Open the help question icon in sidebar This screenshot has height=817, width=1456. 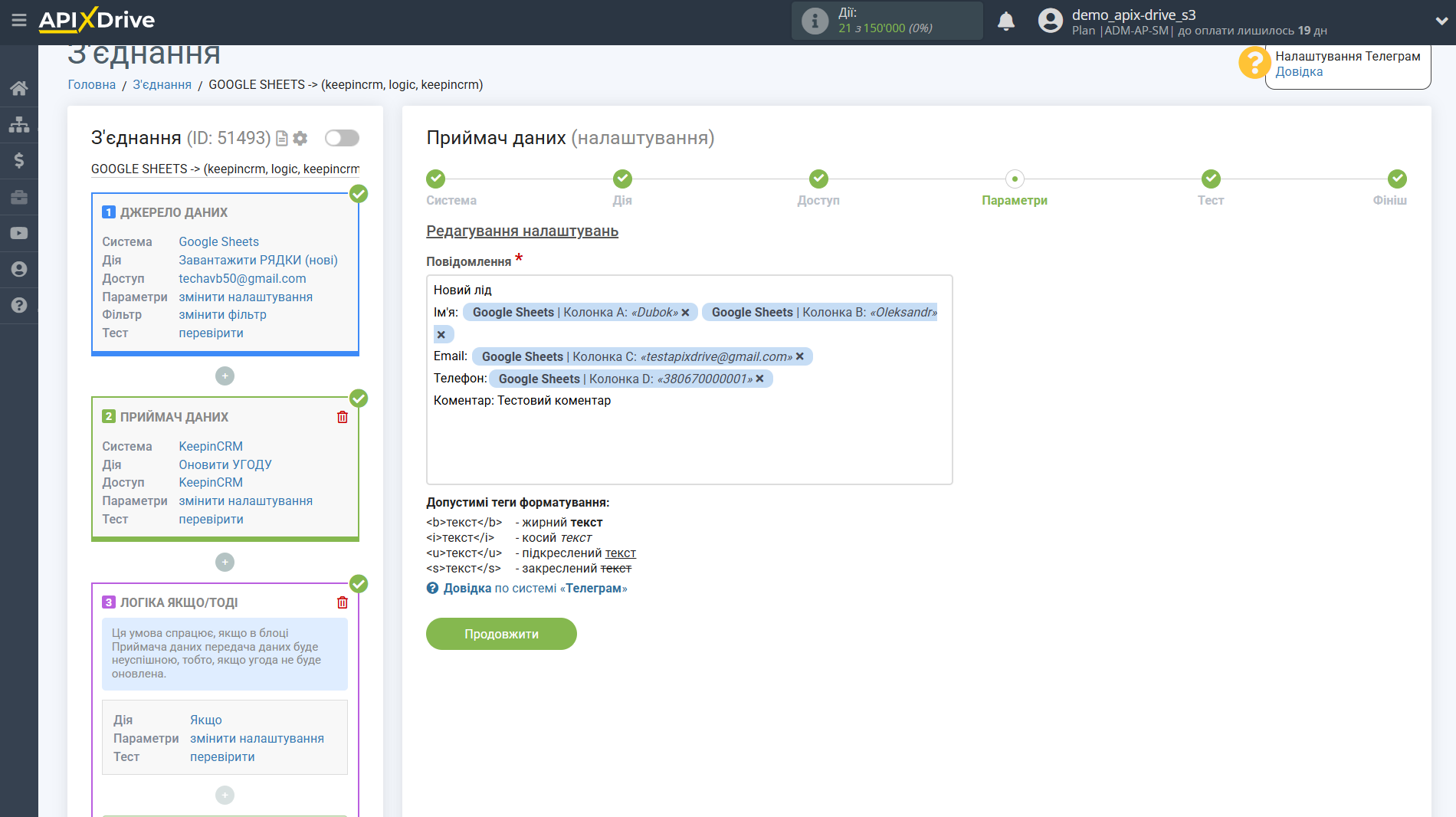click(x=19, y=305)
